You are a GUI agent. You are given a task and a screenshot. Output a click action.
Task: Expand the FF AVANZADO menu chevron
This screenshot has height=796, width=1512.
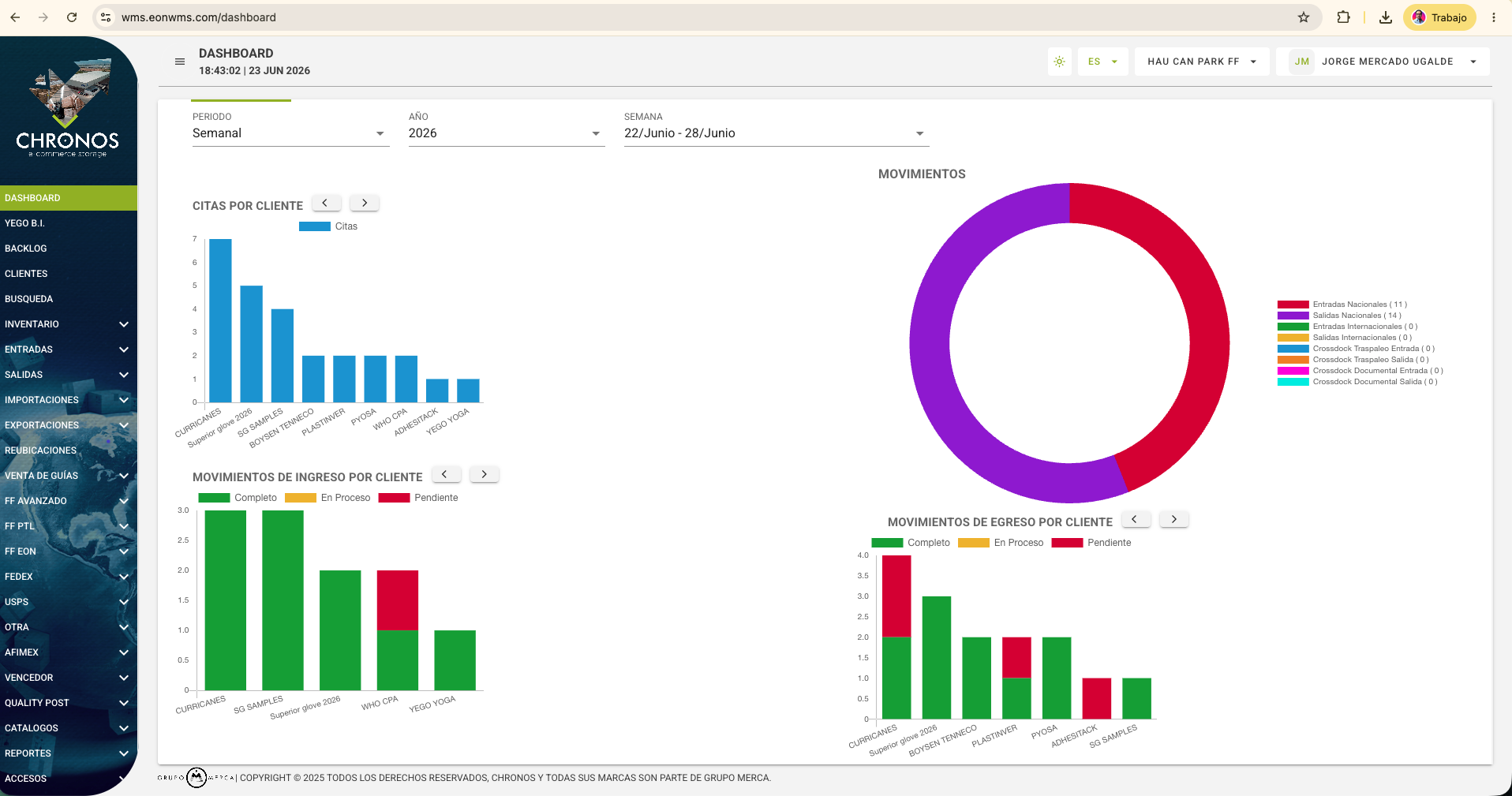(x=124, y=501)
